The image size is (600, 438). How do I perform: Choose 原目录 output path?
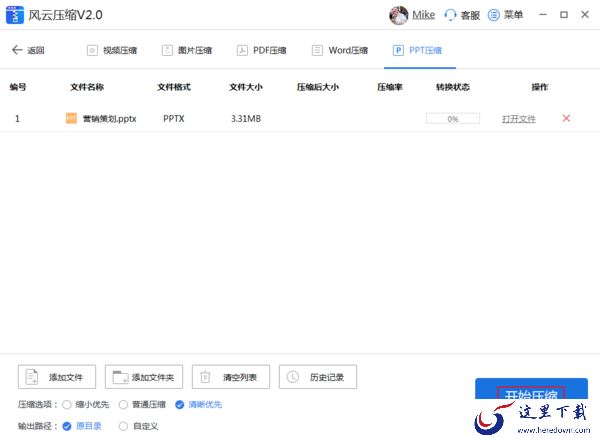point(82,426)
